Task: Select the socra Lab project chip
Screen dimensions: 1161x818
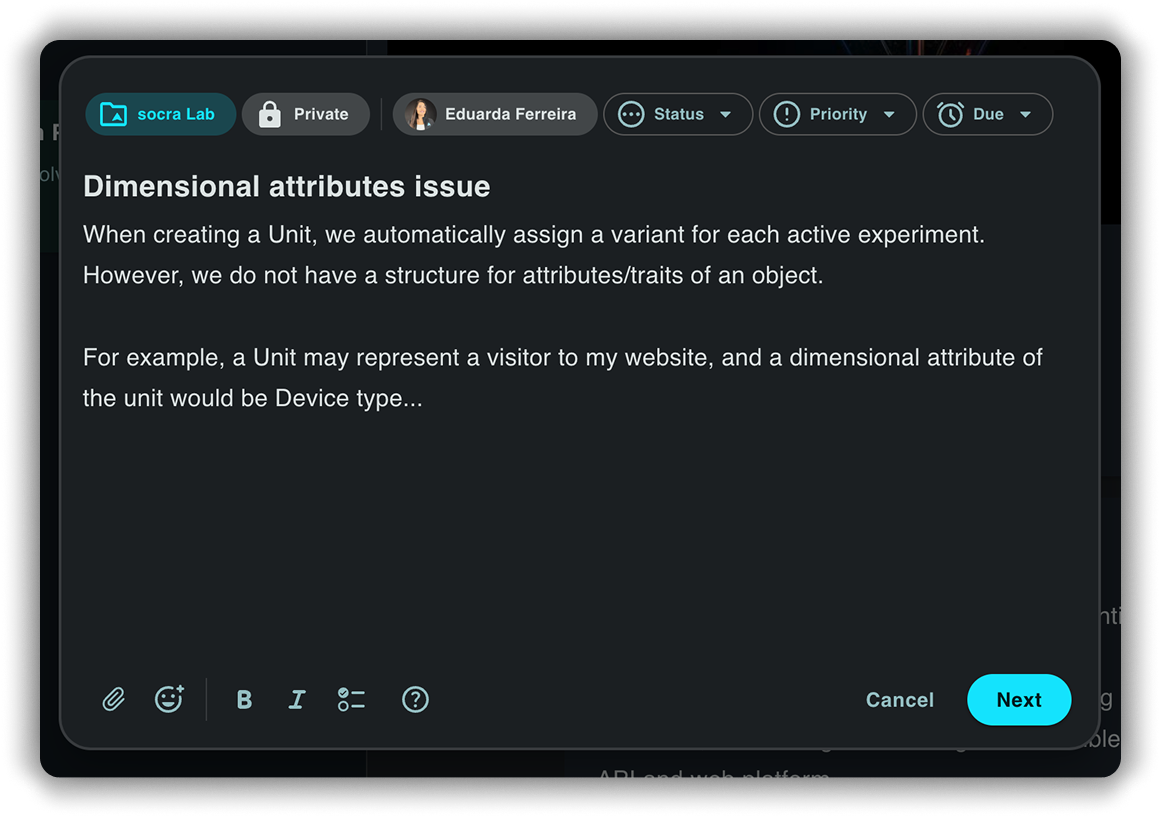Action: tap(161, 114)
